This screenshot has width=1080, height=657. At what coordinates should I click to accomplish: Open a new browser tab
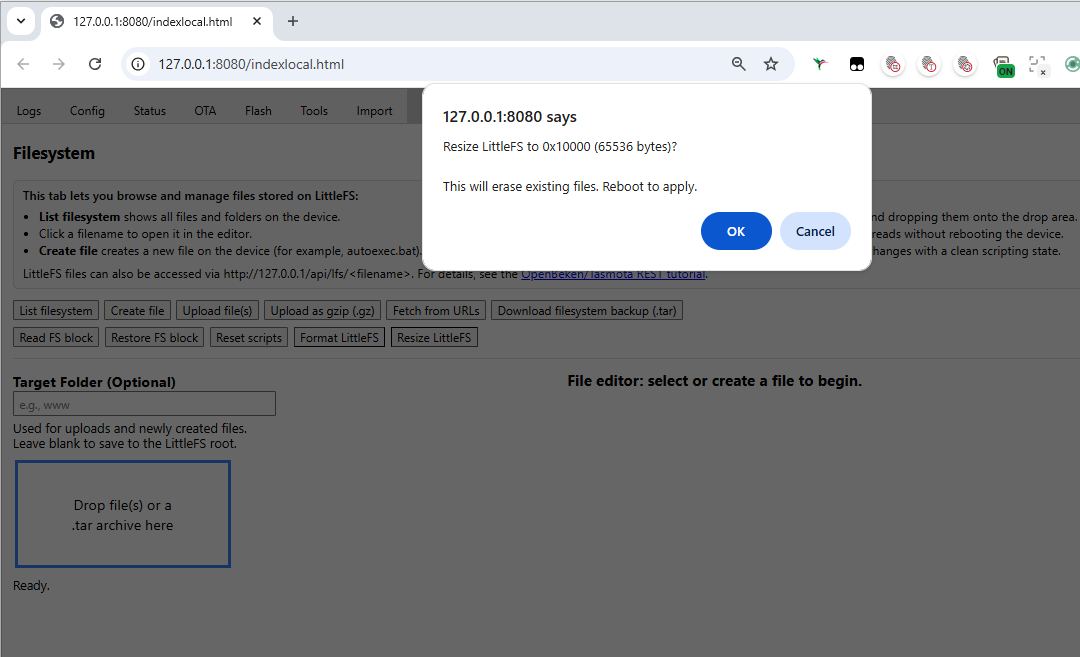click(293, 21)
